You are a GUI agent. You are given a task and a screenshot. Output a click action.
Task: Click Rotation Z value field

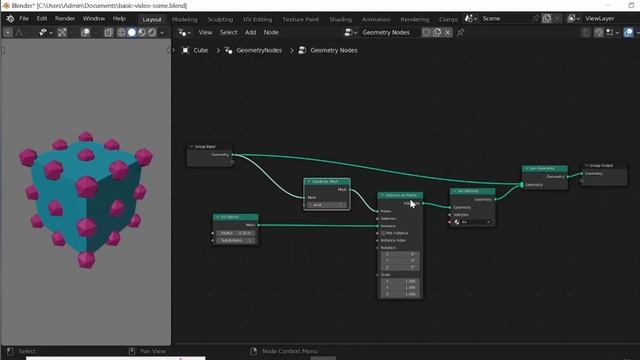click(x=400, y=267)
